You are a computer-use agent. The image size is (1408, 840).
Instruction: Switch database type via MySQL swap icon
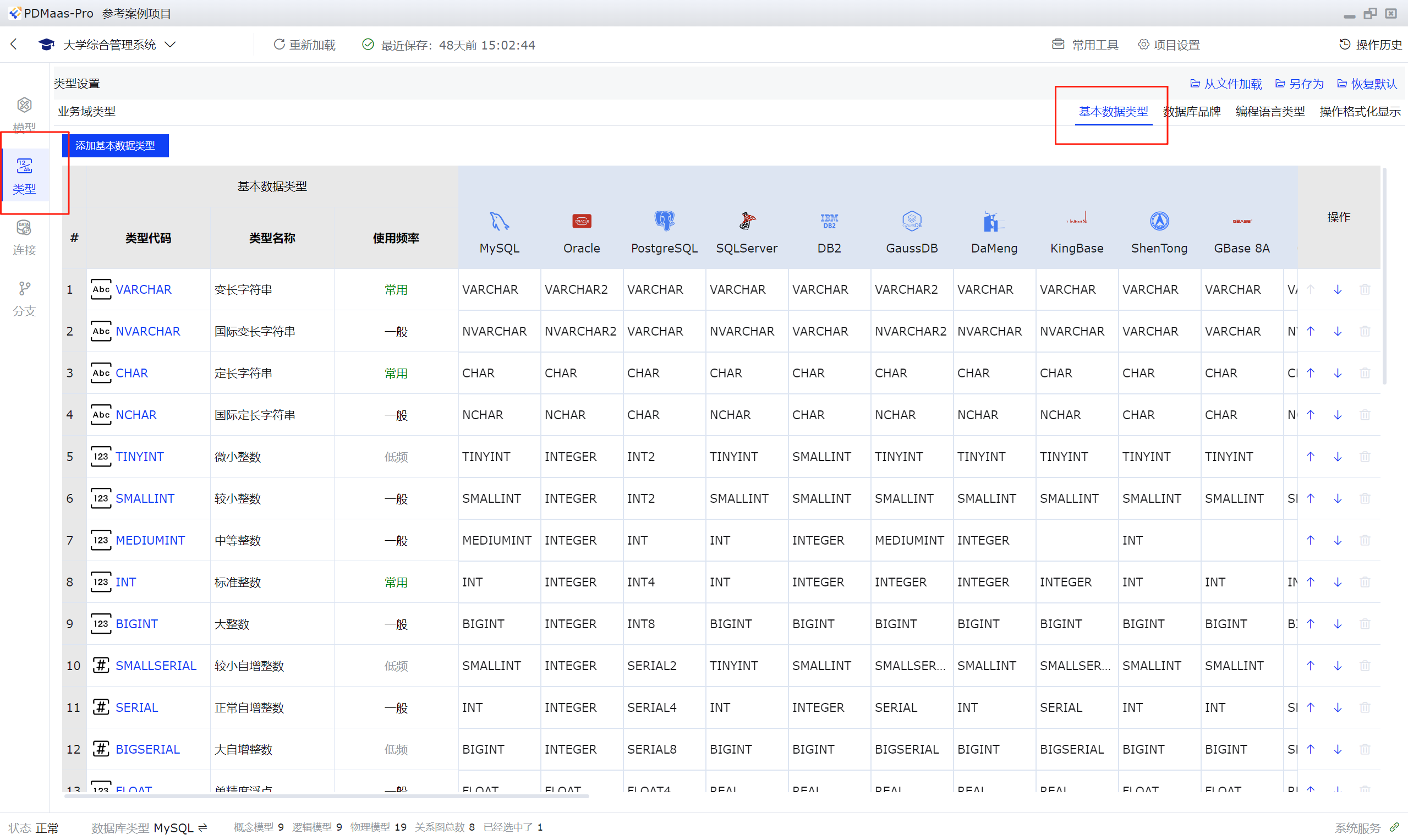[x=202, y=827]
